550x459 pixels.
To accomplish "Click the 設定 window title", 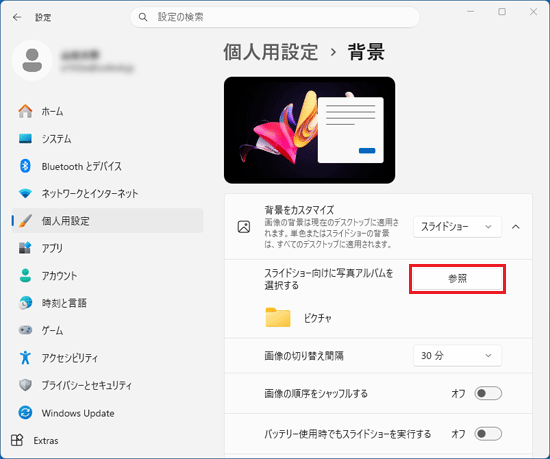I will (x=43, y=17).
